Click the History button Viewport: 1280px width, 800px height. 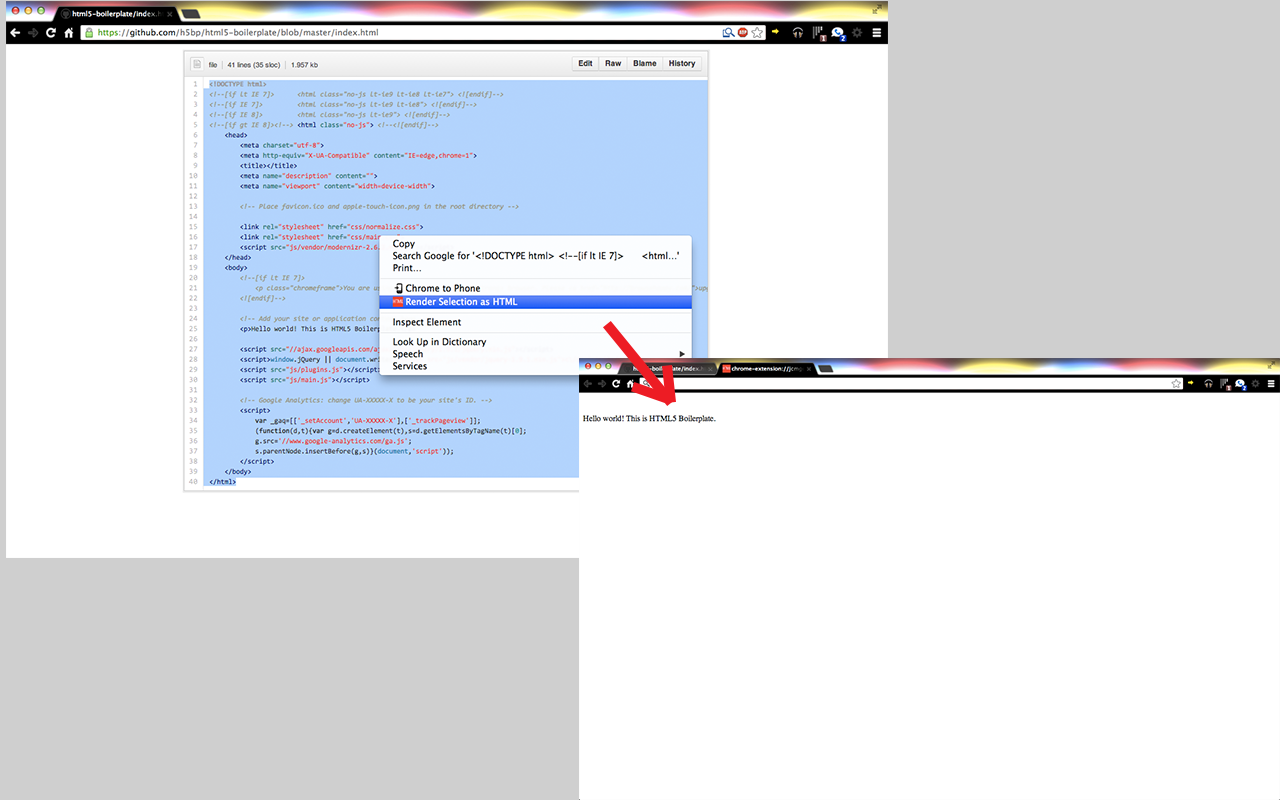[x=682, y=63]
